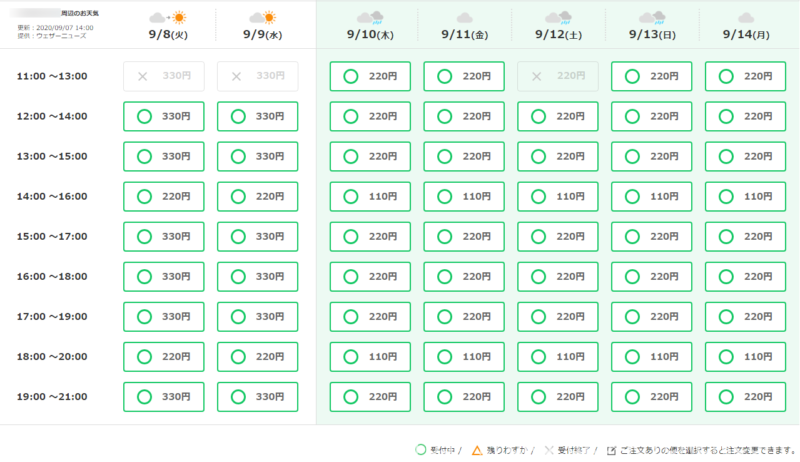The height and width of the screenshot is (462, 800).
Task: Click the 9/10(木) date header
Action: 369,34
